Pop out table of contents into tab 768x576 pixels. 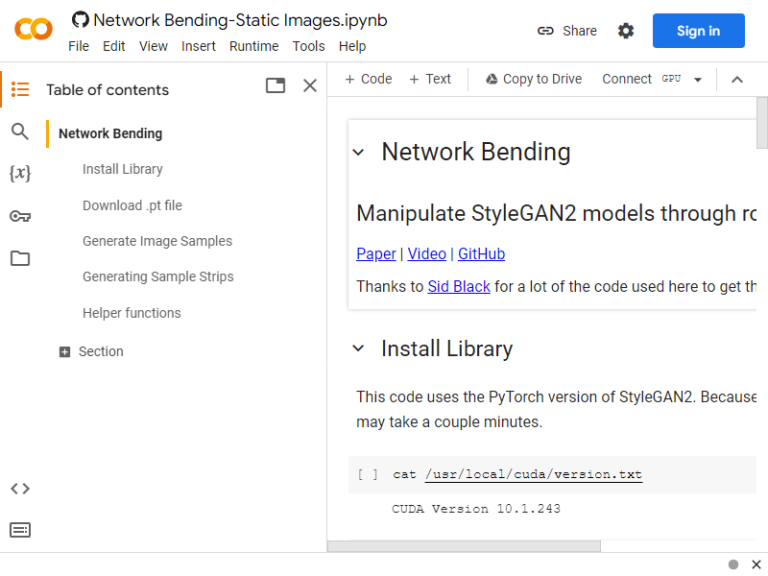pos(275,85)
